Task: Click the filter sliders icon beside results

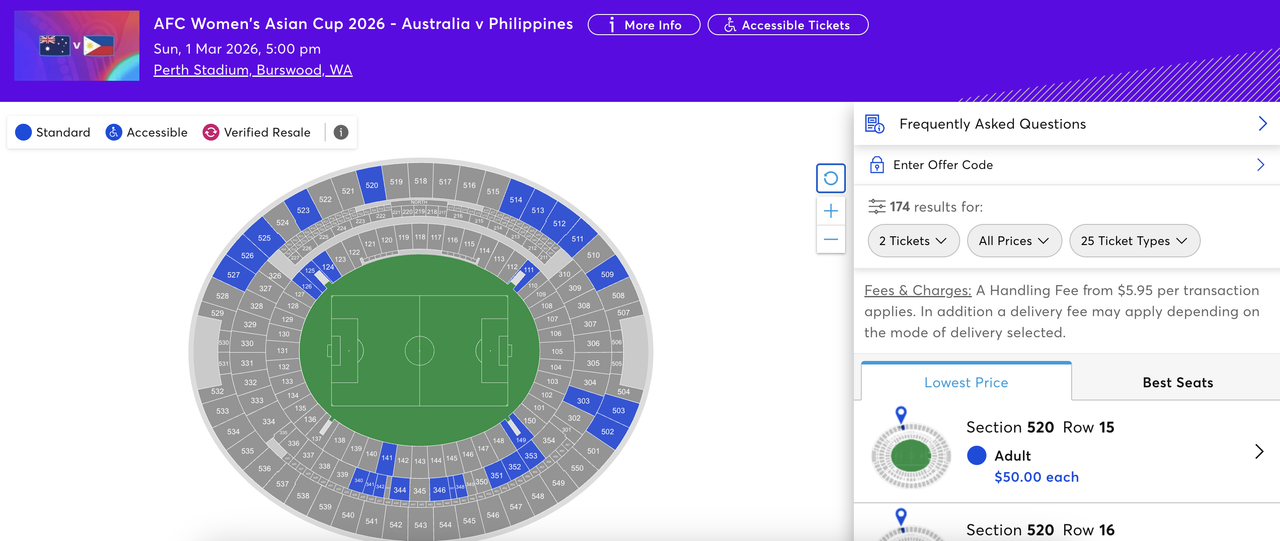Action: [x=877, y=207]
